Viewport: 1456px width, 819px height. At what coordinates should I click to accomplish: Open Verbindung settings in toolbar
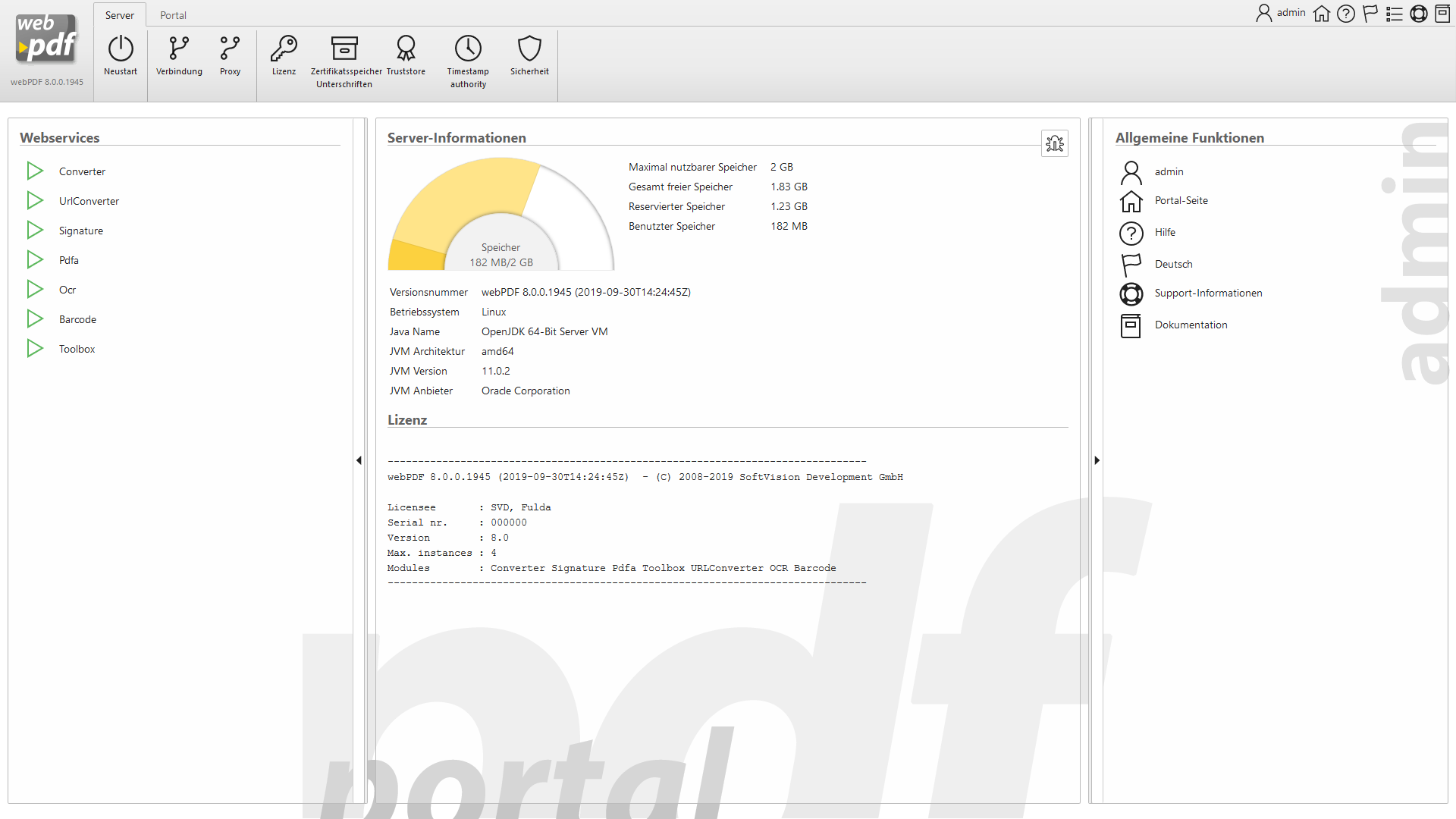179,49
